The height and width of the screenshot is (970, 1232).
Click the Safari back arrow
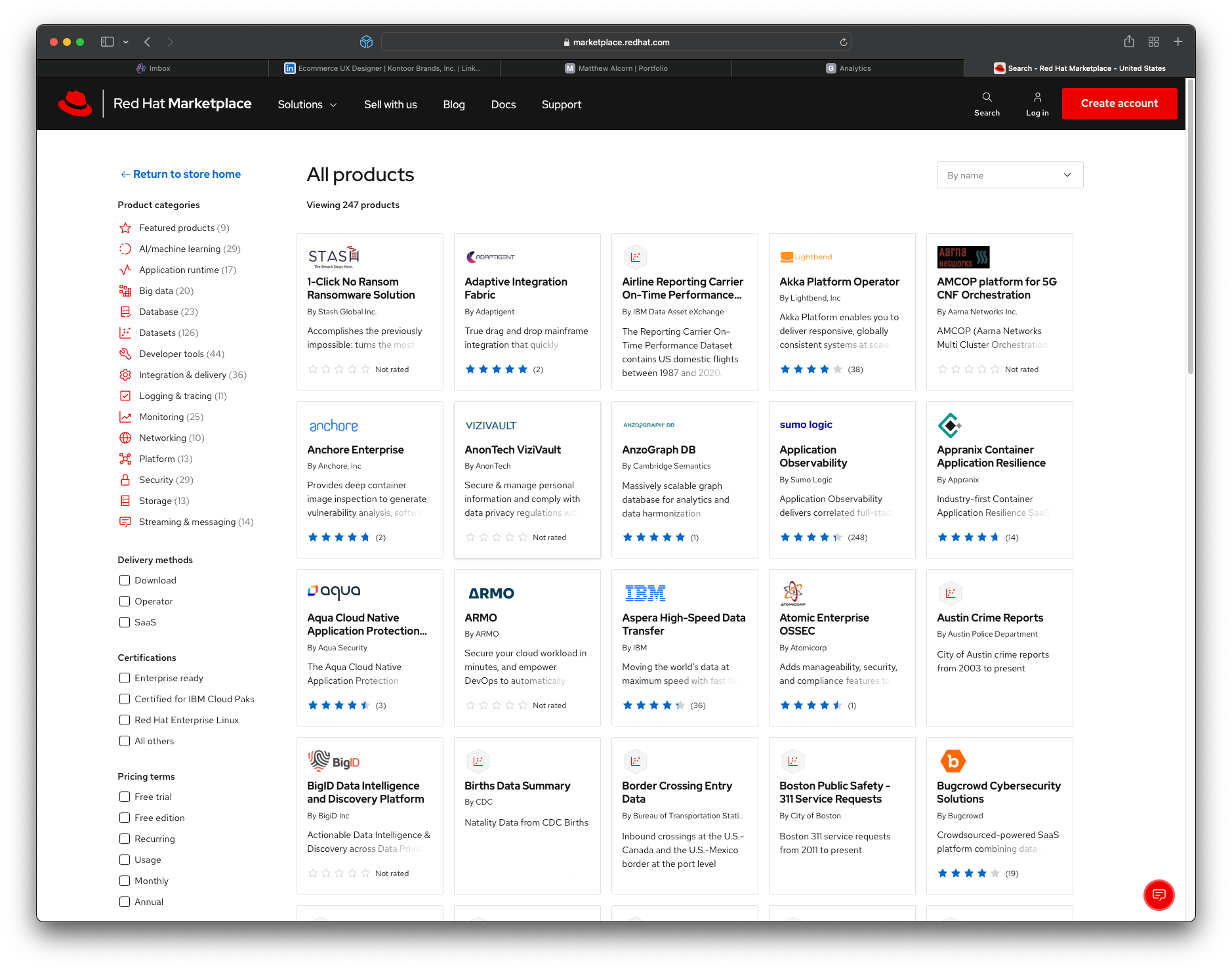(148, 42)
